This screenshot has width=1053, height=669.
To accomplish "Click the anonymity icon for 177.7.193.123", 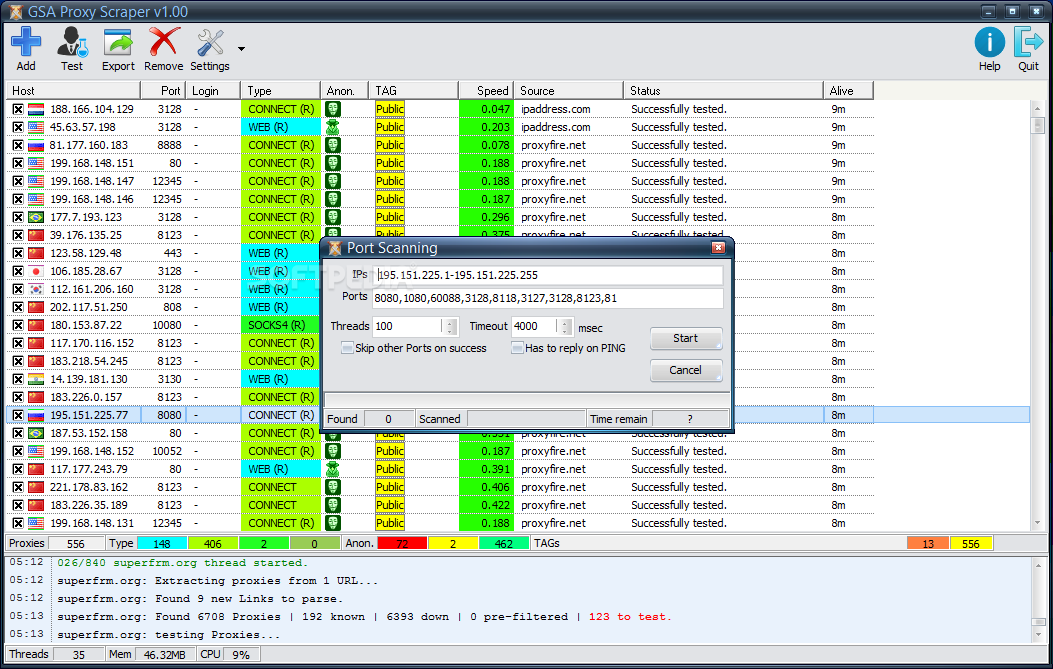I will click(332, 217).
